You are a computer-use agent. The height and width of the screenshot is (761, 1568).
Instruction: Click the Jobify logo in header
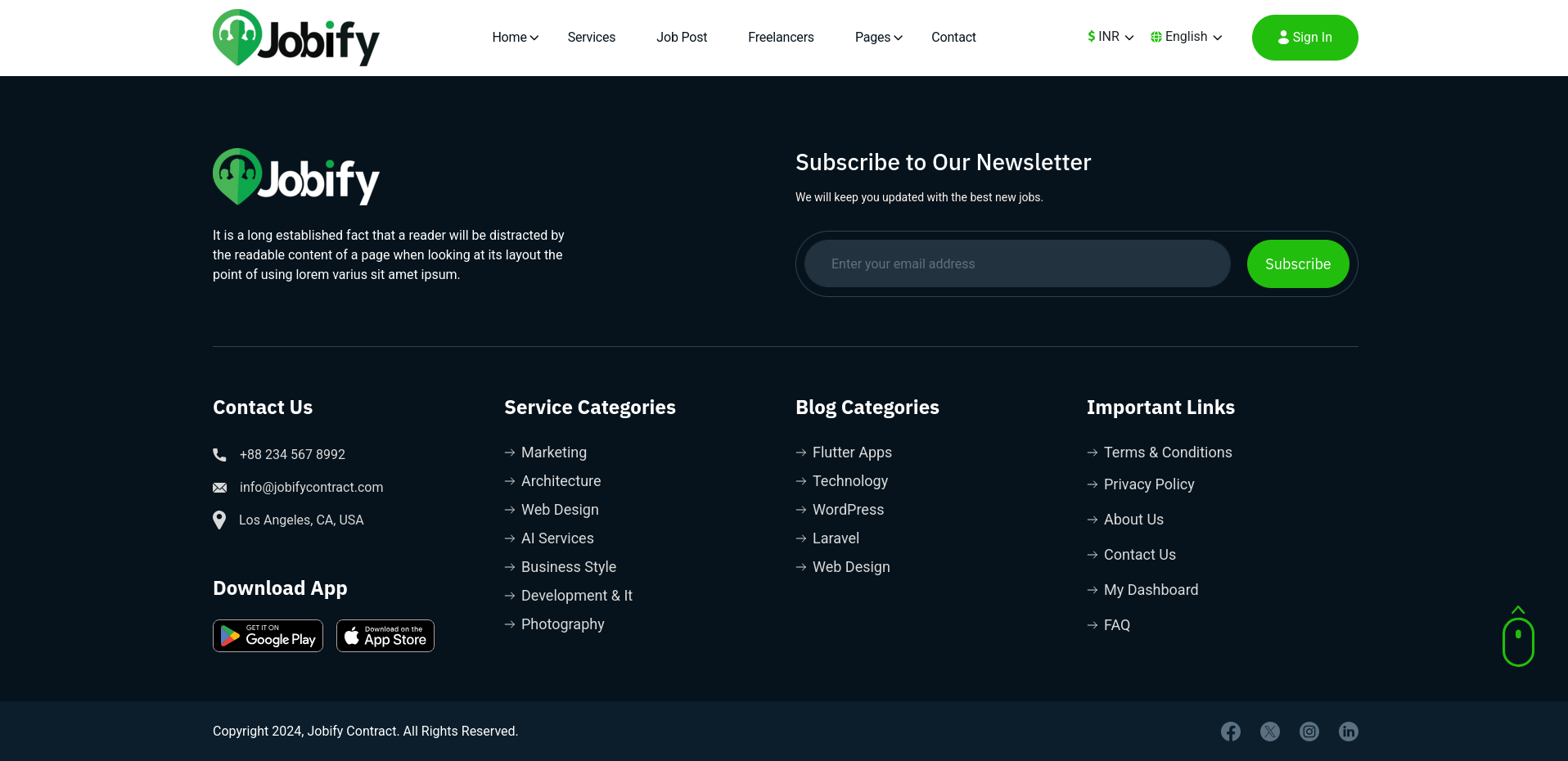[x=295, y=38]
